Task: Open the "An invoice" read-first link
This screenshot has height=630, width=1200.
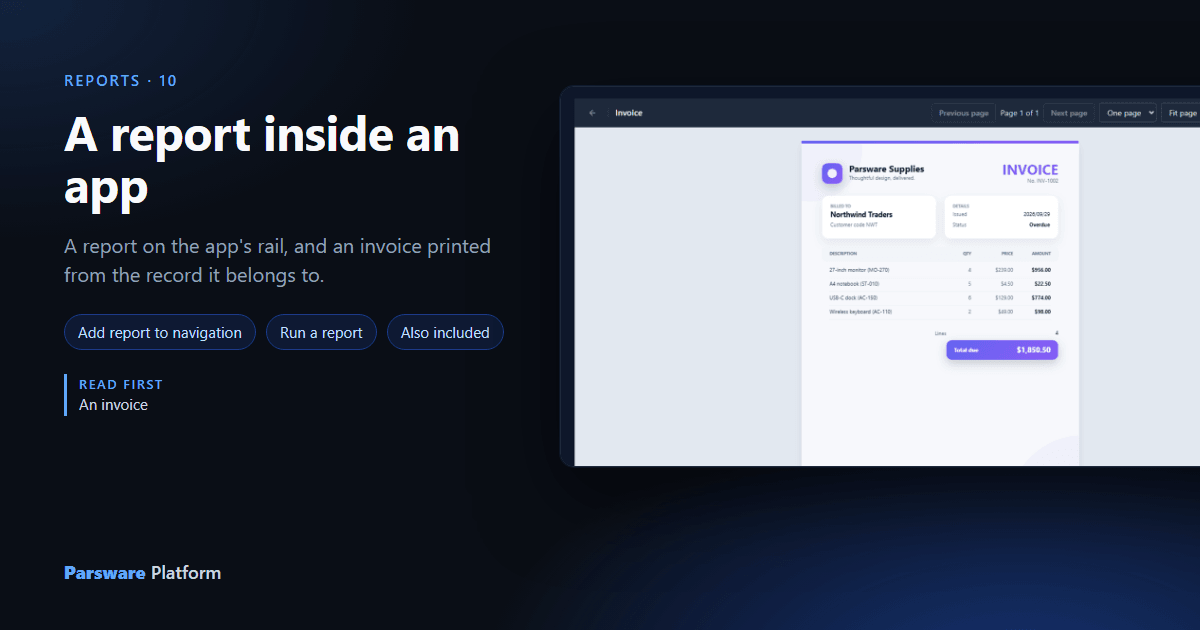Action: (113, 405)
